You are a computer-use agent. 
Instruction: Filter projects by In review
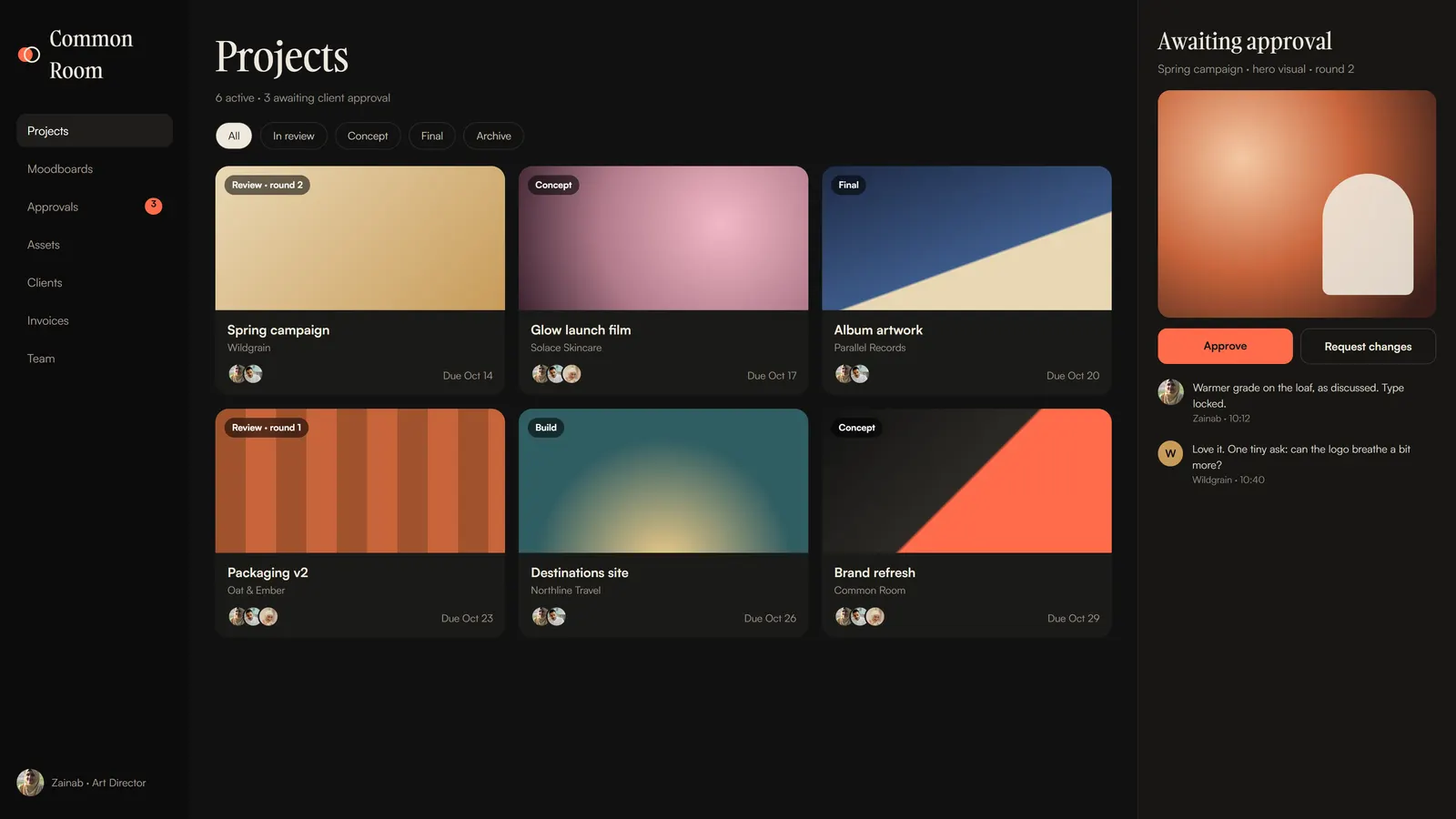(294, 136)
